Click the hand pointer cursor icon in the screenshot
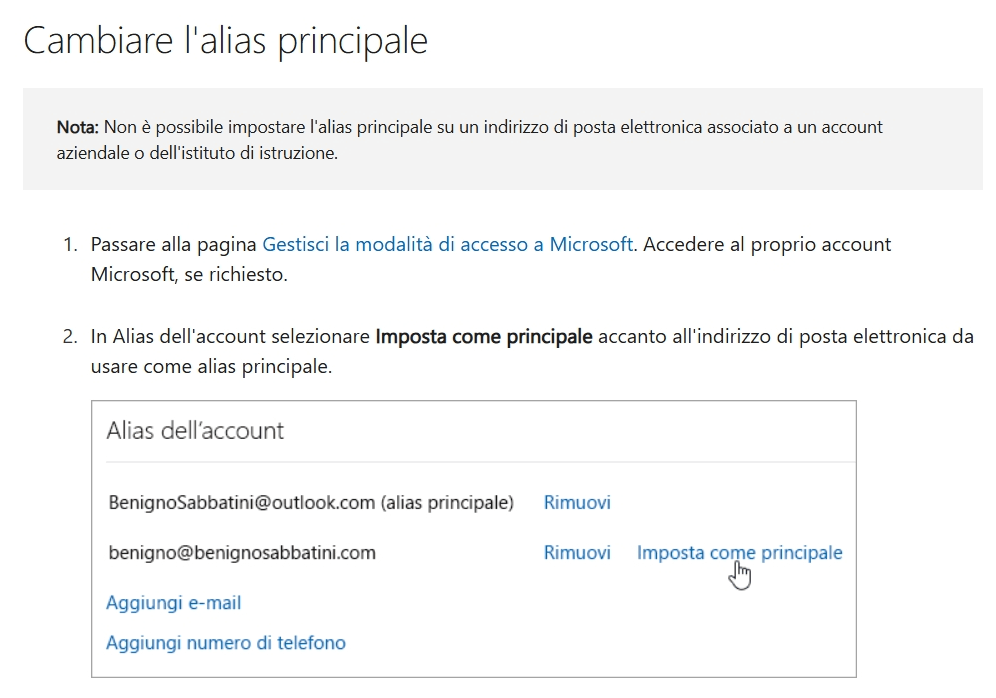Screen dimensions: 996x698 (x=740, y=575)
